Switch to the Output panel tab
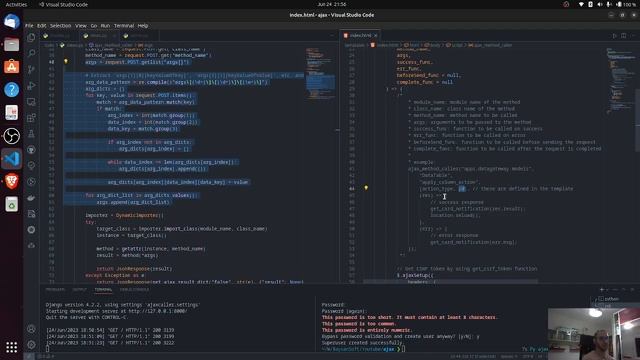Image resolution: width=640 pixels, height=360 pixels. pyautogui.click(x=79, y=289)
